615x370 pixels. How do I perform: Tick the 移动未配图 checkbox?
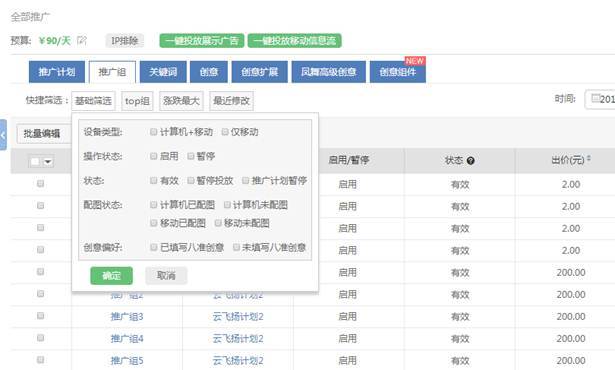[218, 223]
